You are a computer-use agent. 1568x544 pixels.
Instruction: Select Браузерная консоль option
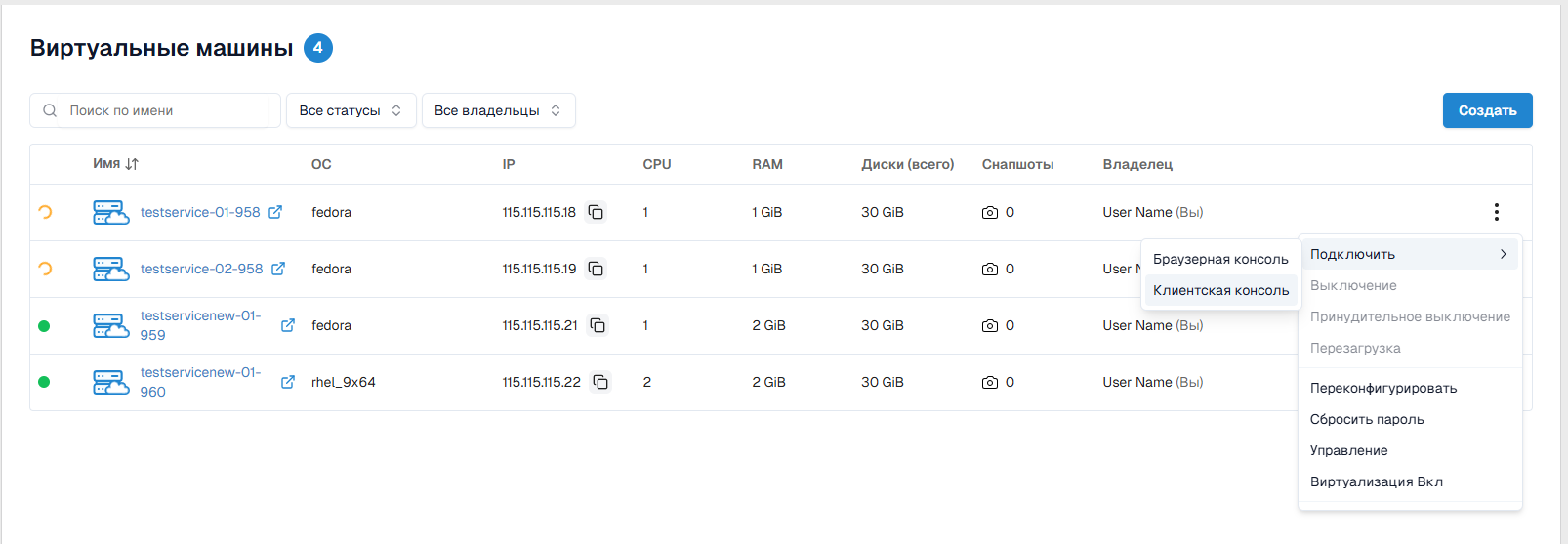coord(1220,259)
